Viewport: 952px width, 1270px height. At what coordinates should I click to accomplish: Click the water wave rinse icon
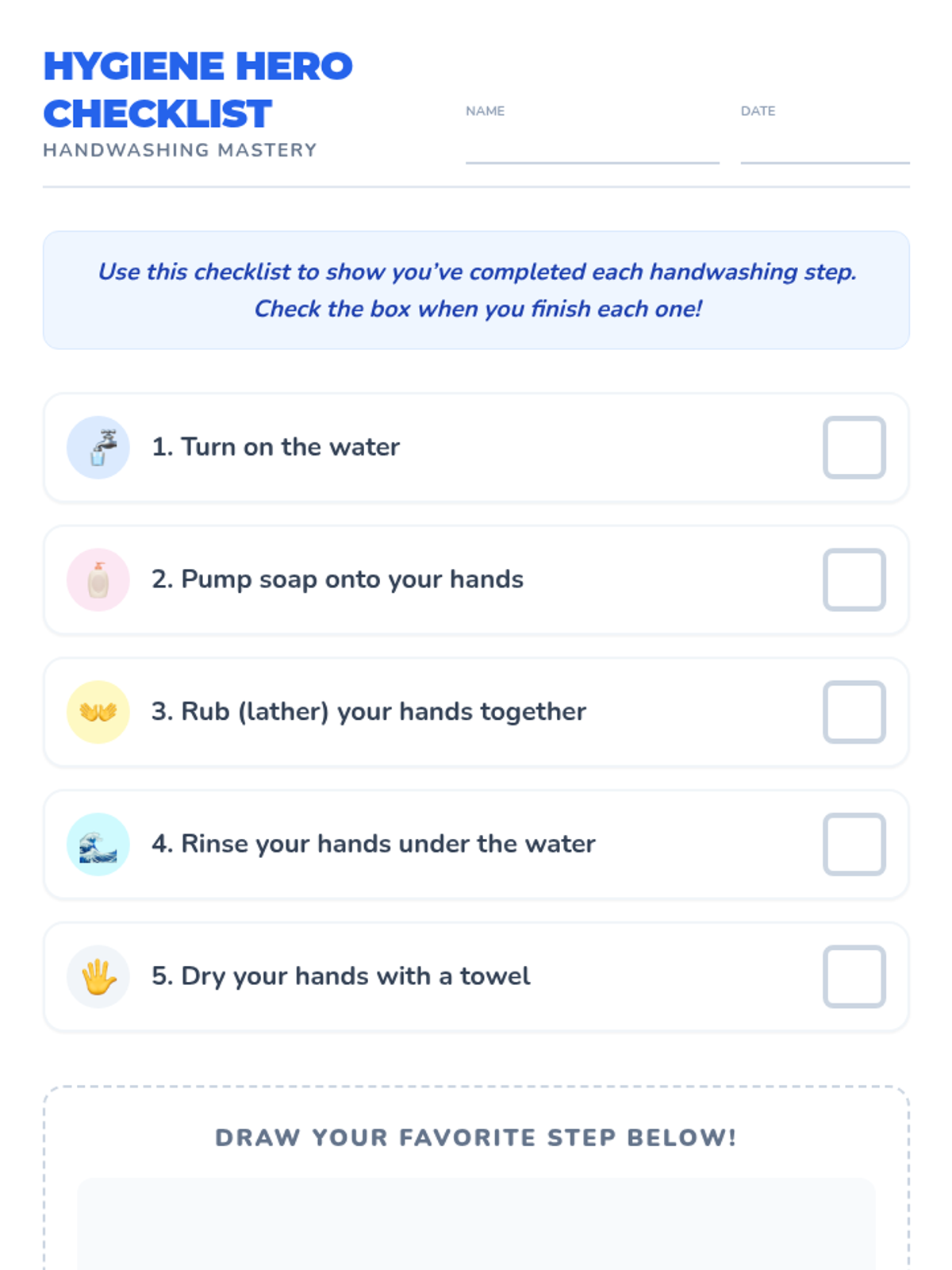tap(98, 845)
